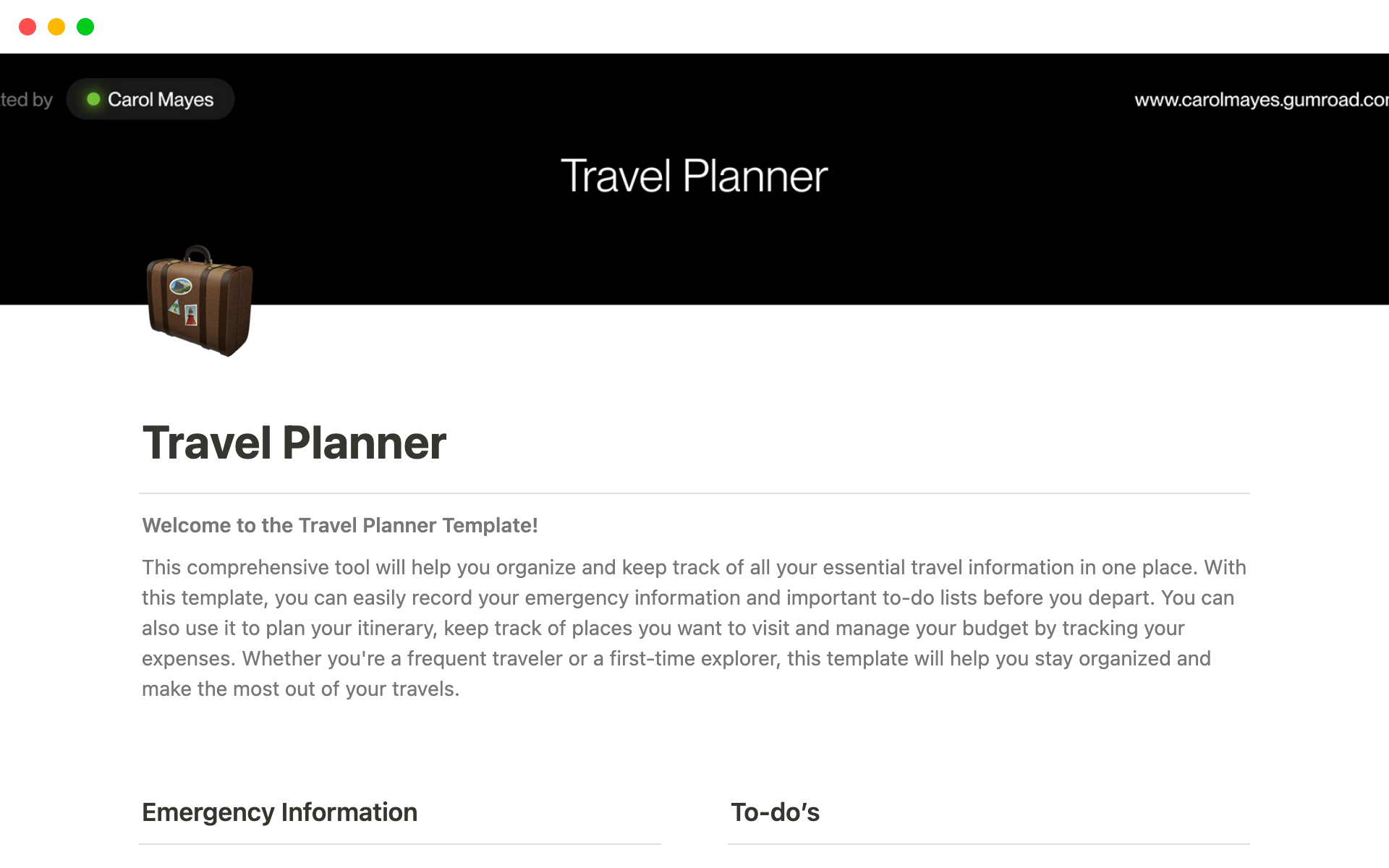Click the white Travel Planner banner title

pyautogui.click(x=694, y=176)
